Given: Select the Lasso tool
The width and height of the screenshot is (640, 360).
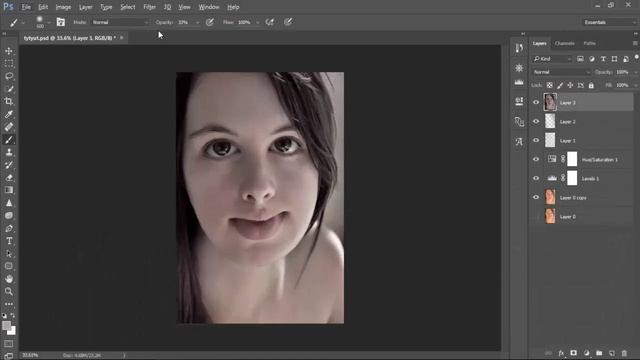Looking at the screenshot, I should pyautogui.click(x=9, y=76).
